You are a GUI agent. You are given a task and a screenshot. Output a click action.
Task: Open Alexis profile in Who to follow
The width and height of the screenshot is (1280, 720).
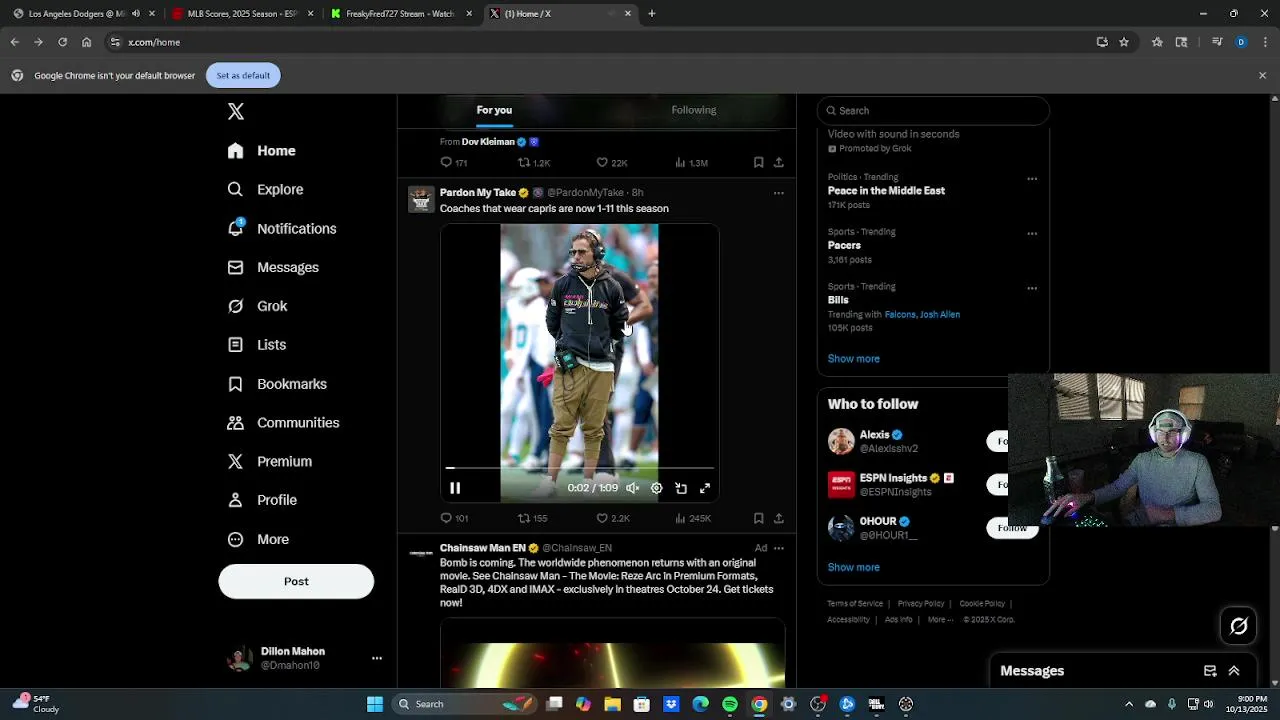pos(874,435)
